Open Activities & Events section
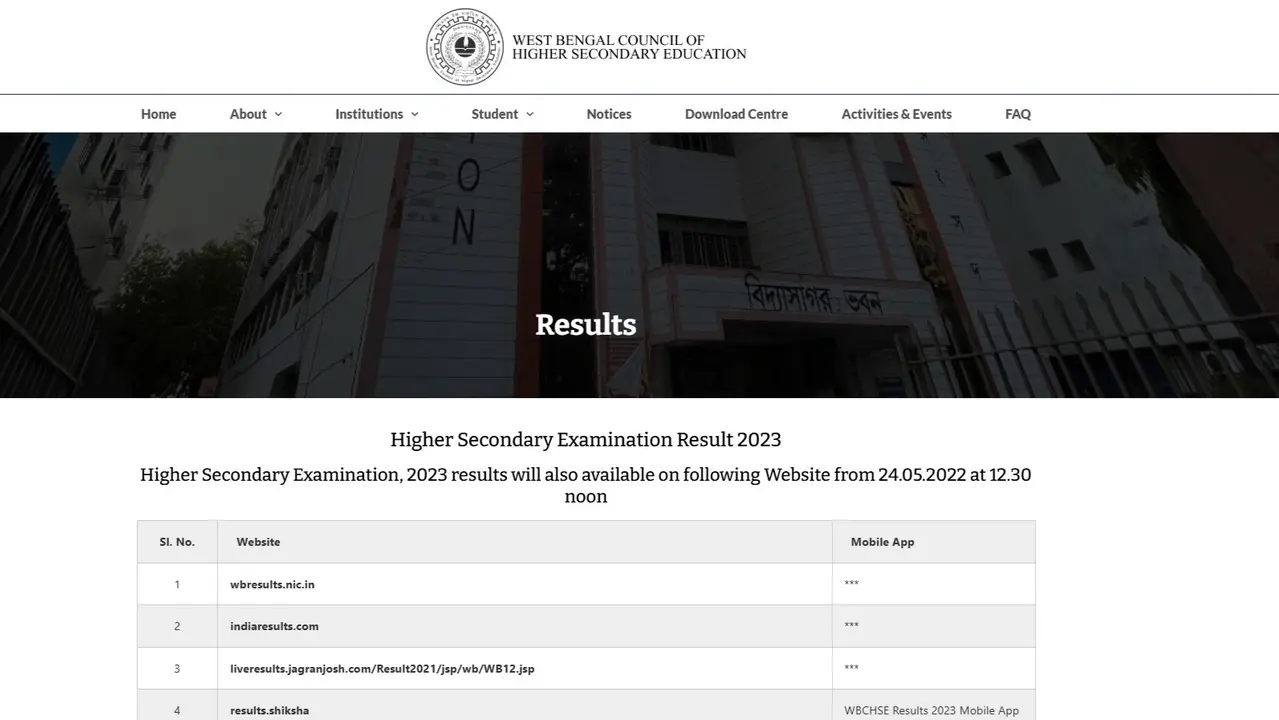This screenshot has width=1279, height=720. point(896,113)
